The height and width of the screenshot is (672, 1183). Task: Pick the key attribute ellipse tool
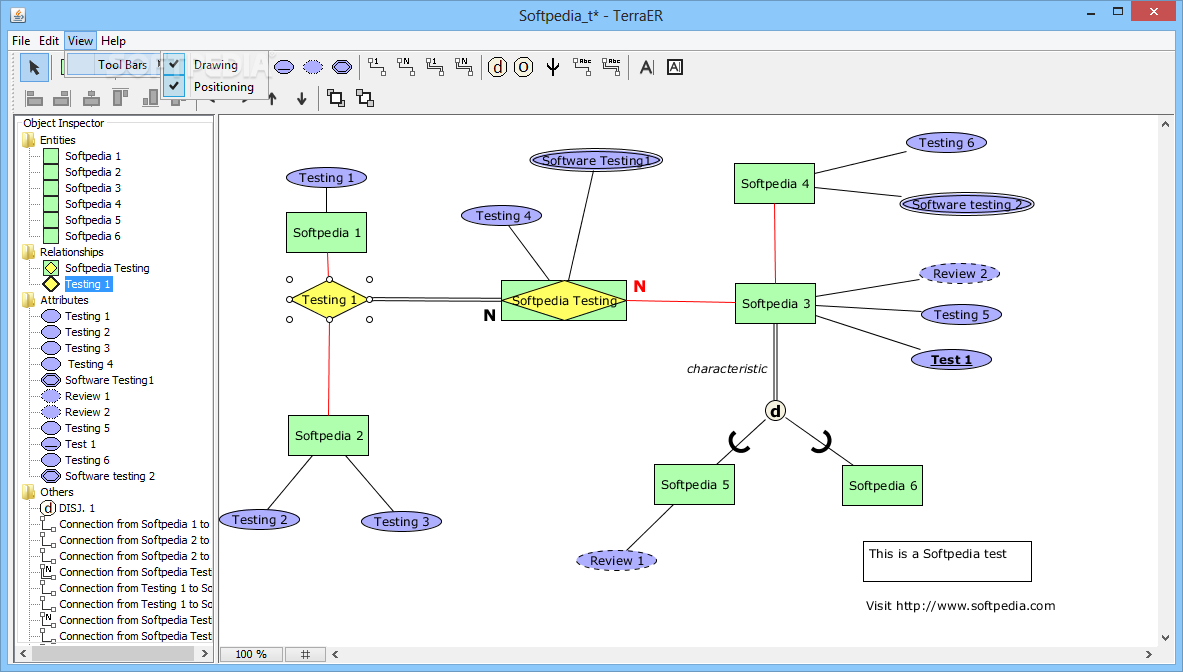284,68
